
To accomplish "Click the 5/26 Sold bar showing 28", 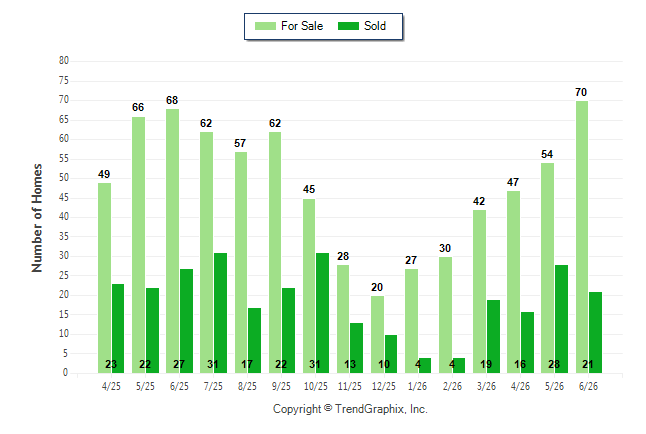I will [562, 319].
